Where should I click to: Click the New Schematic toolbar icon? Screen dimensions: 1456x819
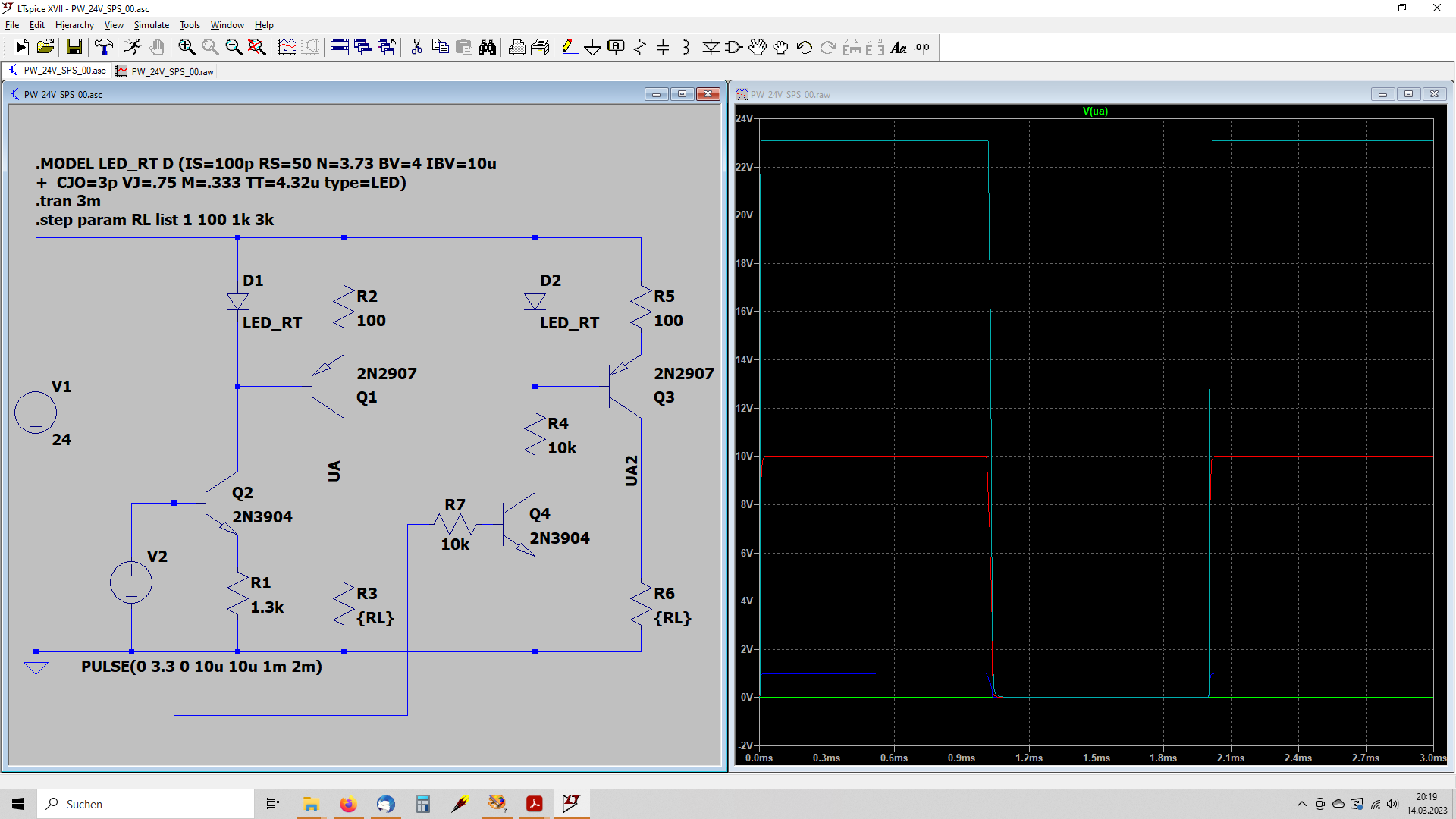[21, 47]
